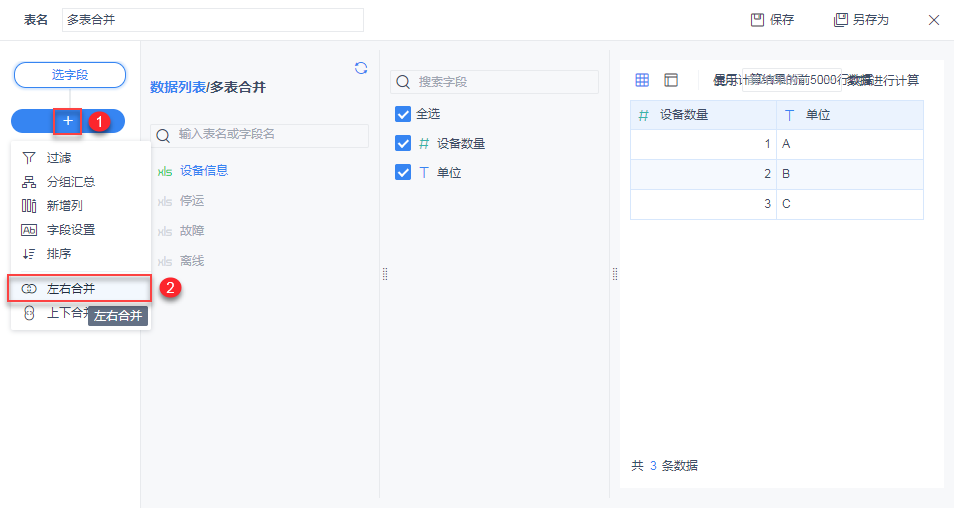The height and width of the screenshot is (508, 954).
Task: Switch to field layout view icon
Action: point(671,80)
